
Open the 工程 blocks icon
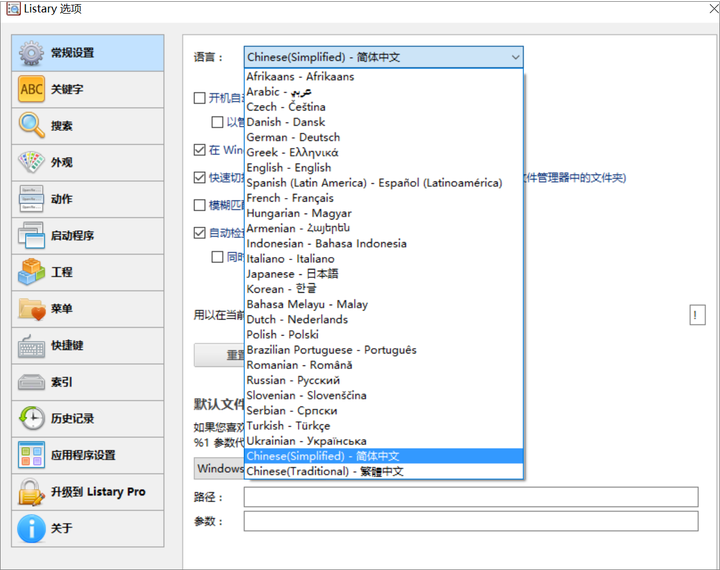31,272
